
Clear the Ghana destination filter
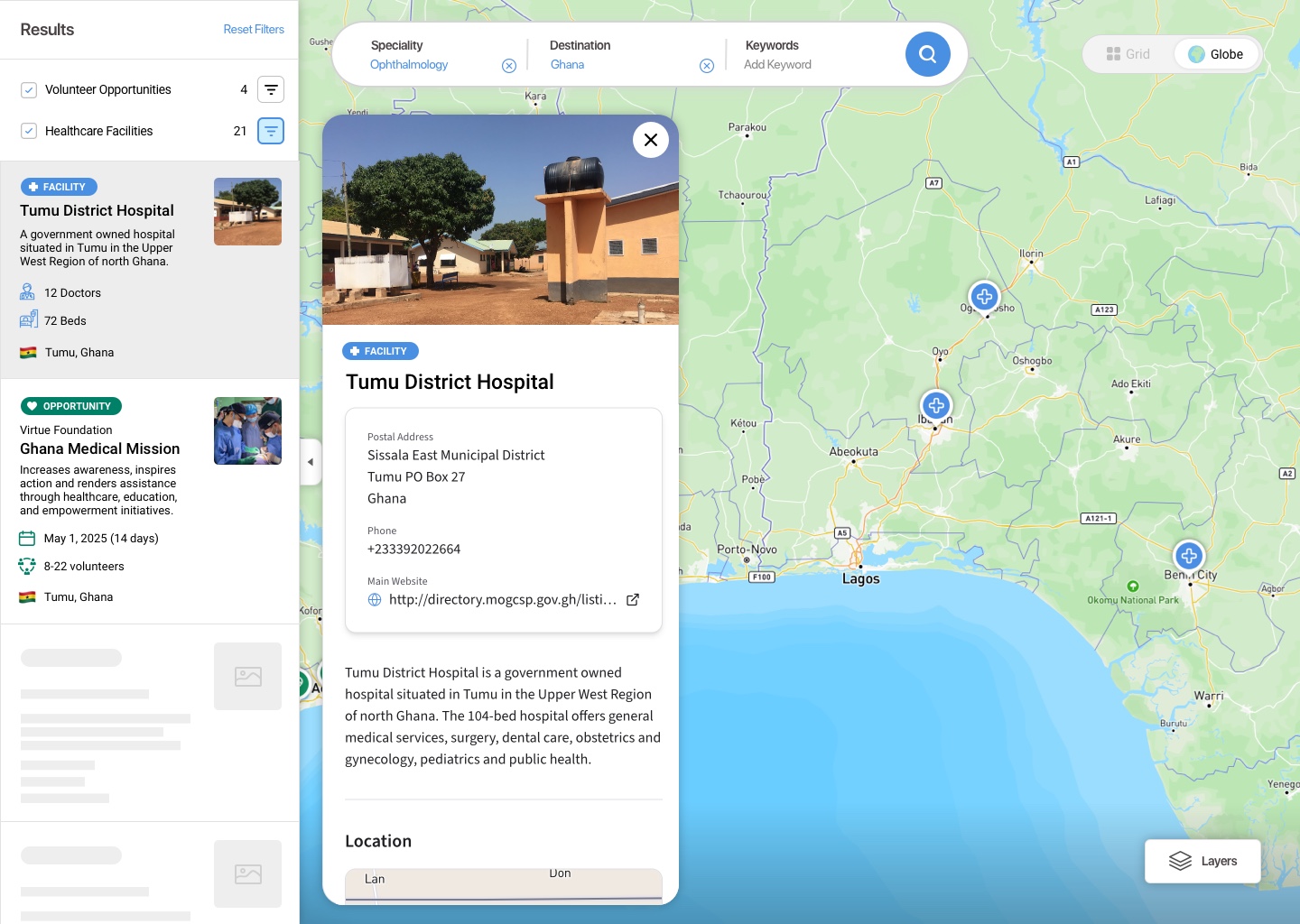pos(707,66)
